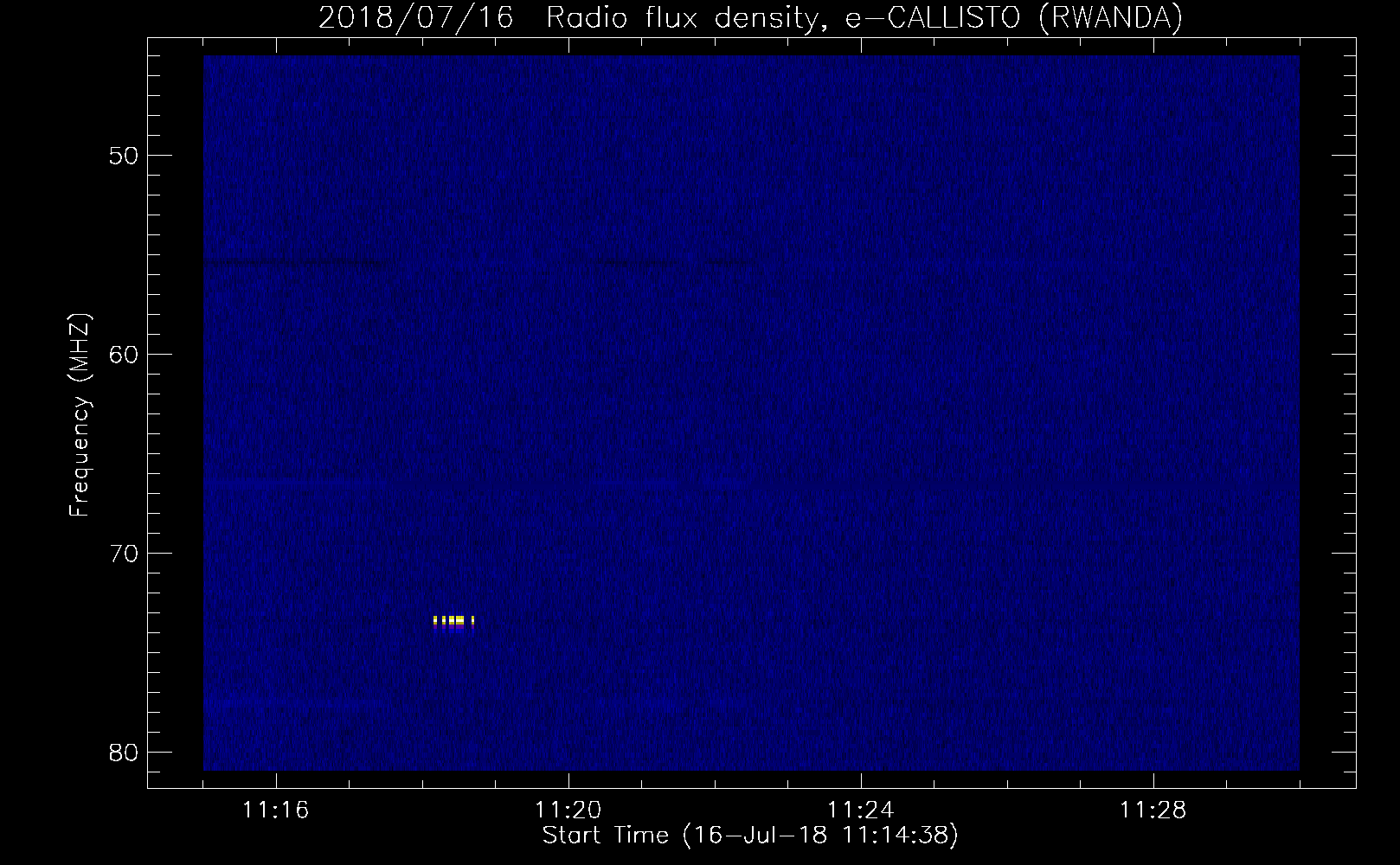This screenshot has height=865, width=1400.
Task: Click the "Start Time (16-Jul-18 11:14:38)" label
Action: [x=750, y=836]
